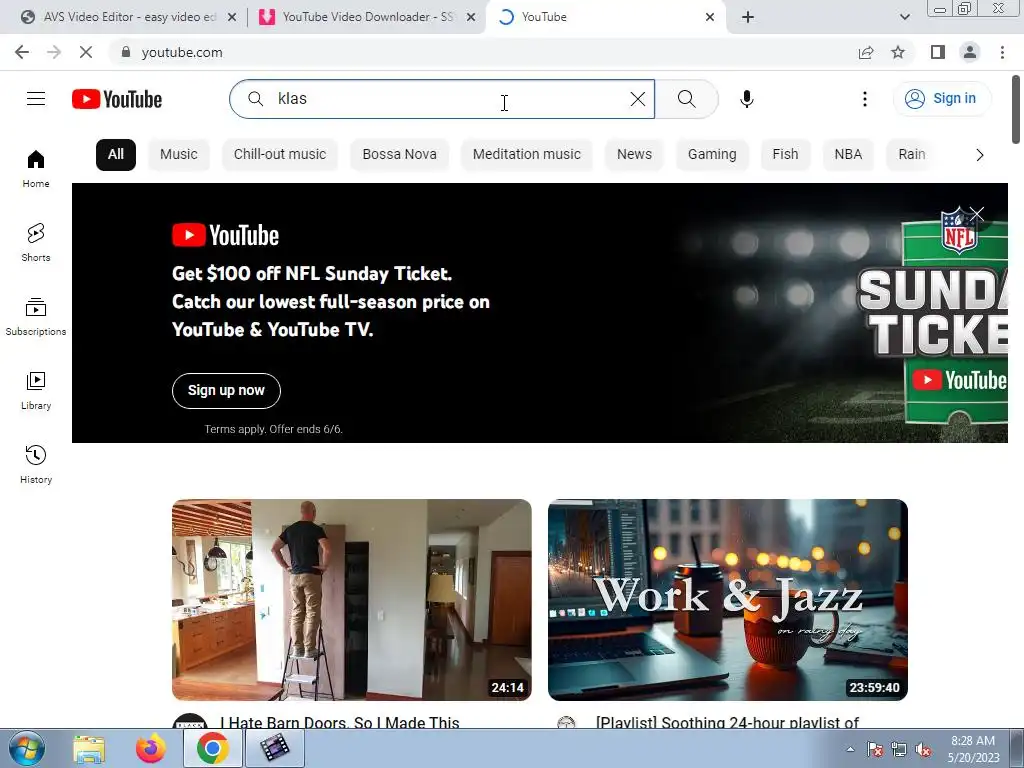Open File Explorer from taskbar

(89, 748)
